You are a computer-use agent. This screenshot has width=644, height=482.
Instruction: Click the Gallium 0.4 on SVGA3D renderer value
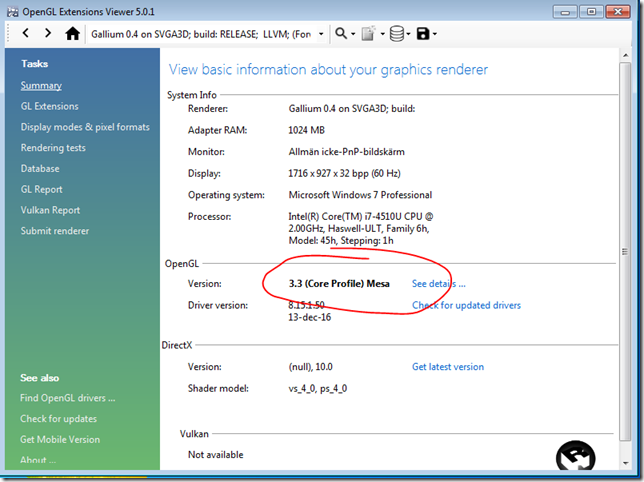tap(352, 109)
